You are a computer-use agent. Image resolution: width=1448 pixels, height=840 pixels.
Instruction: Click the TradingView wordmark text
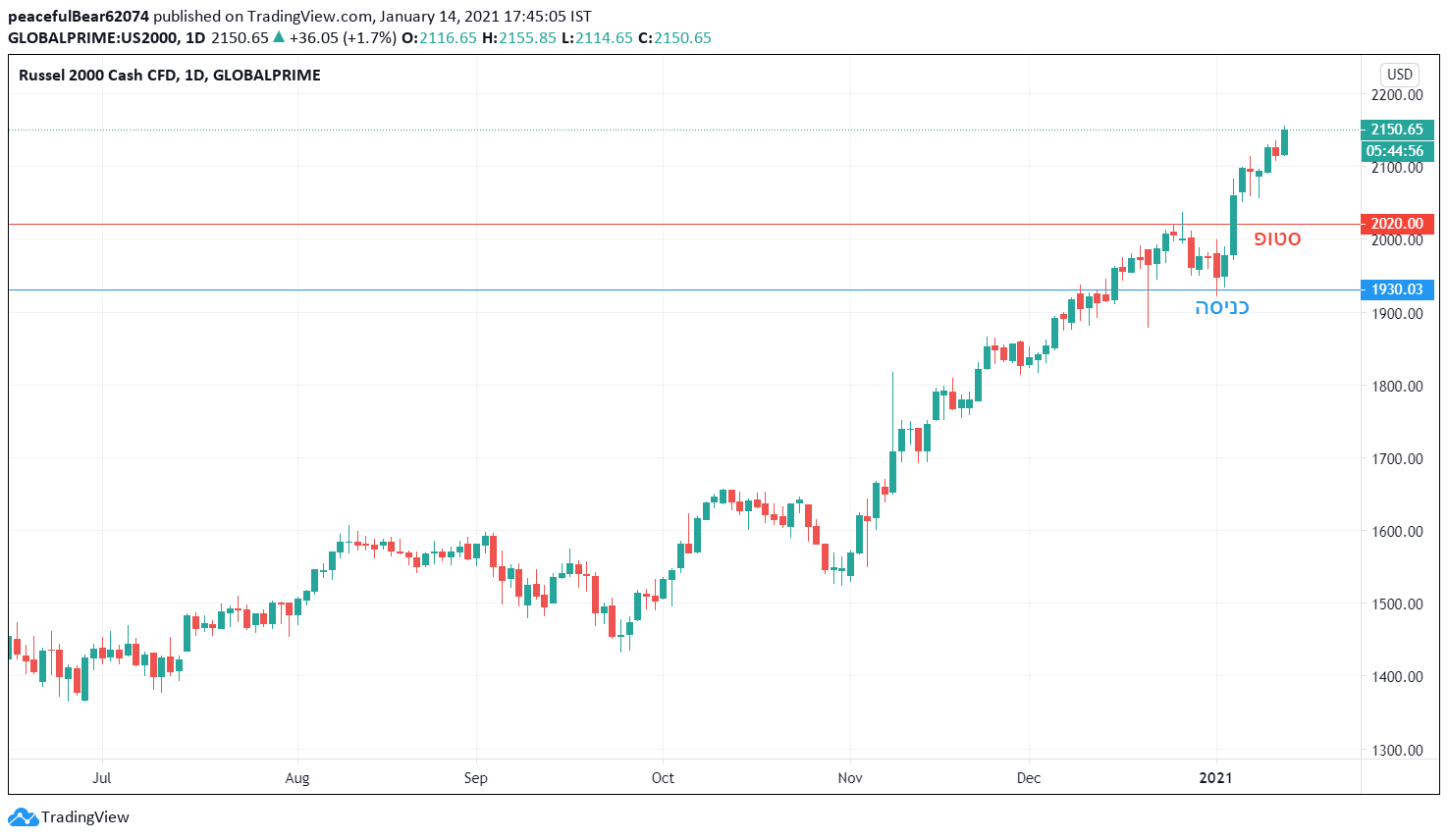(85, 816)
